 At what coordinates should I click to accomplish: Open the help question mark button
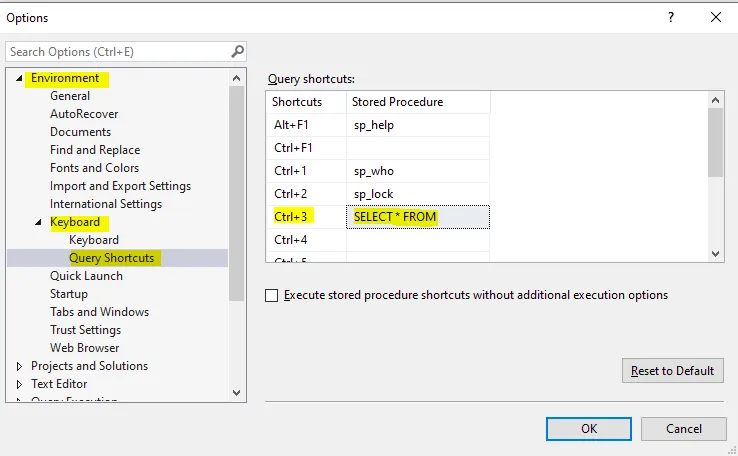[x=671, y=17]
